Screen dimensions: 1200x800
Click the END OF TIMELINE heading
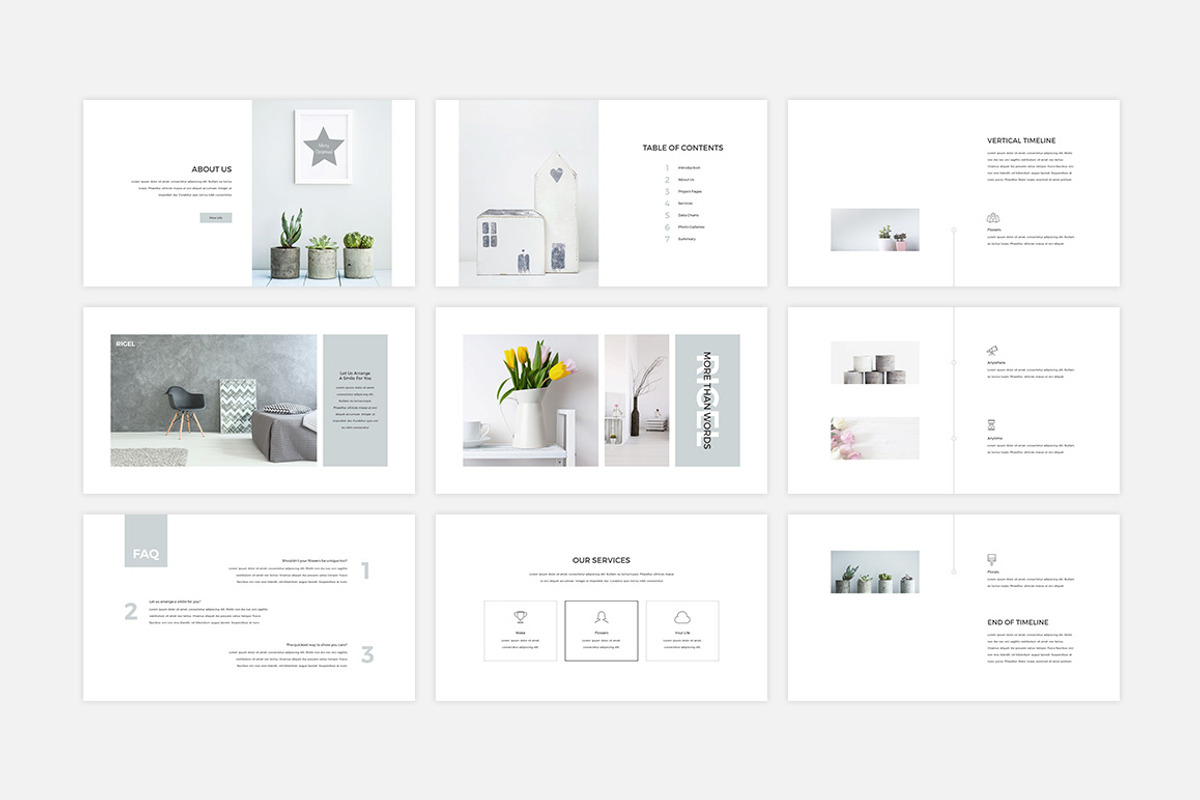[1018, 623]
